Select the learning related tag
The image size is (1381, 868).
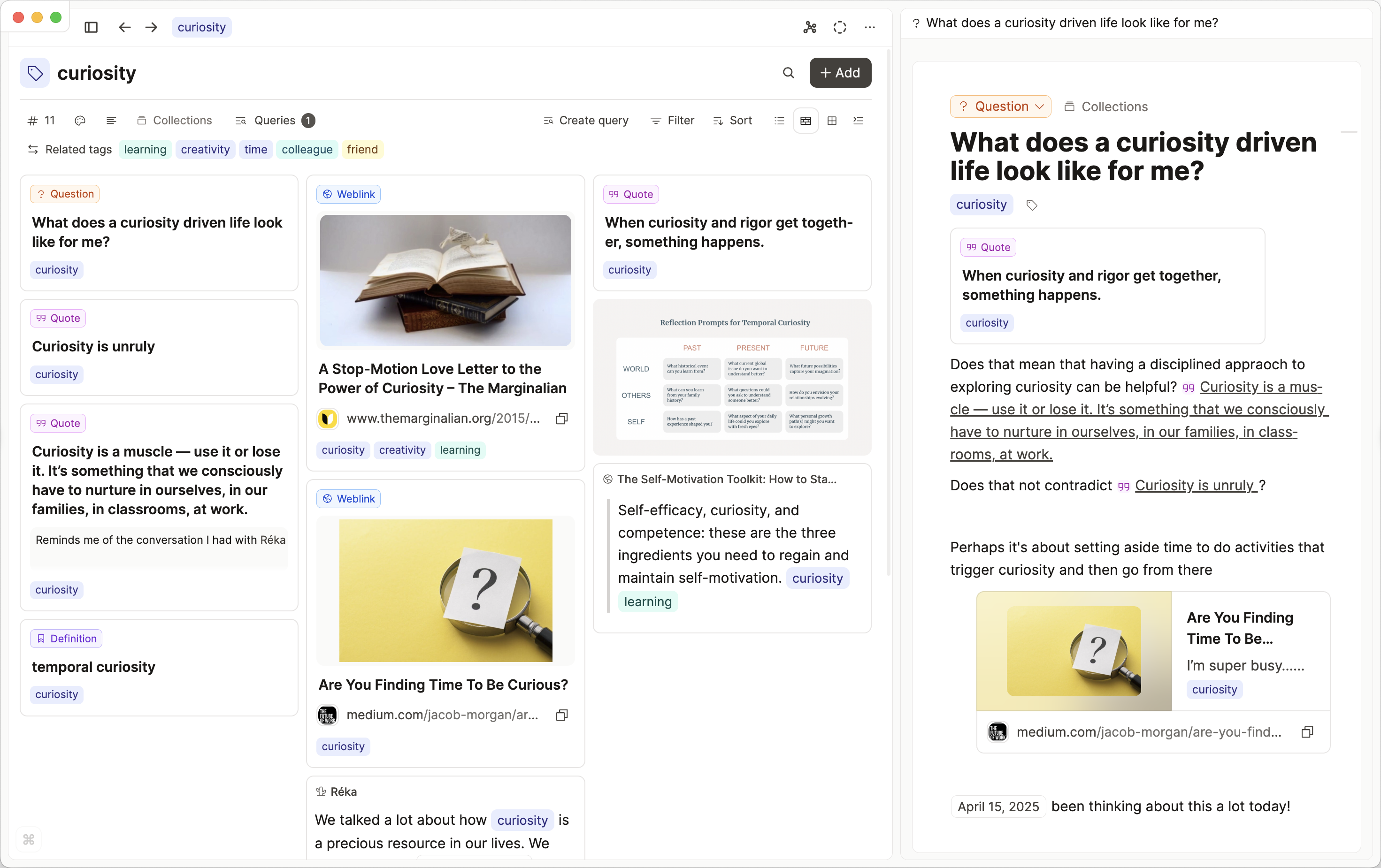[145, 150]
